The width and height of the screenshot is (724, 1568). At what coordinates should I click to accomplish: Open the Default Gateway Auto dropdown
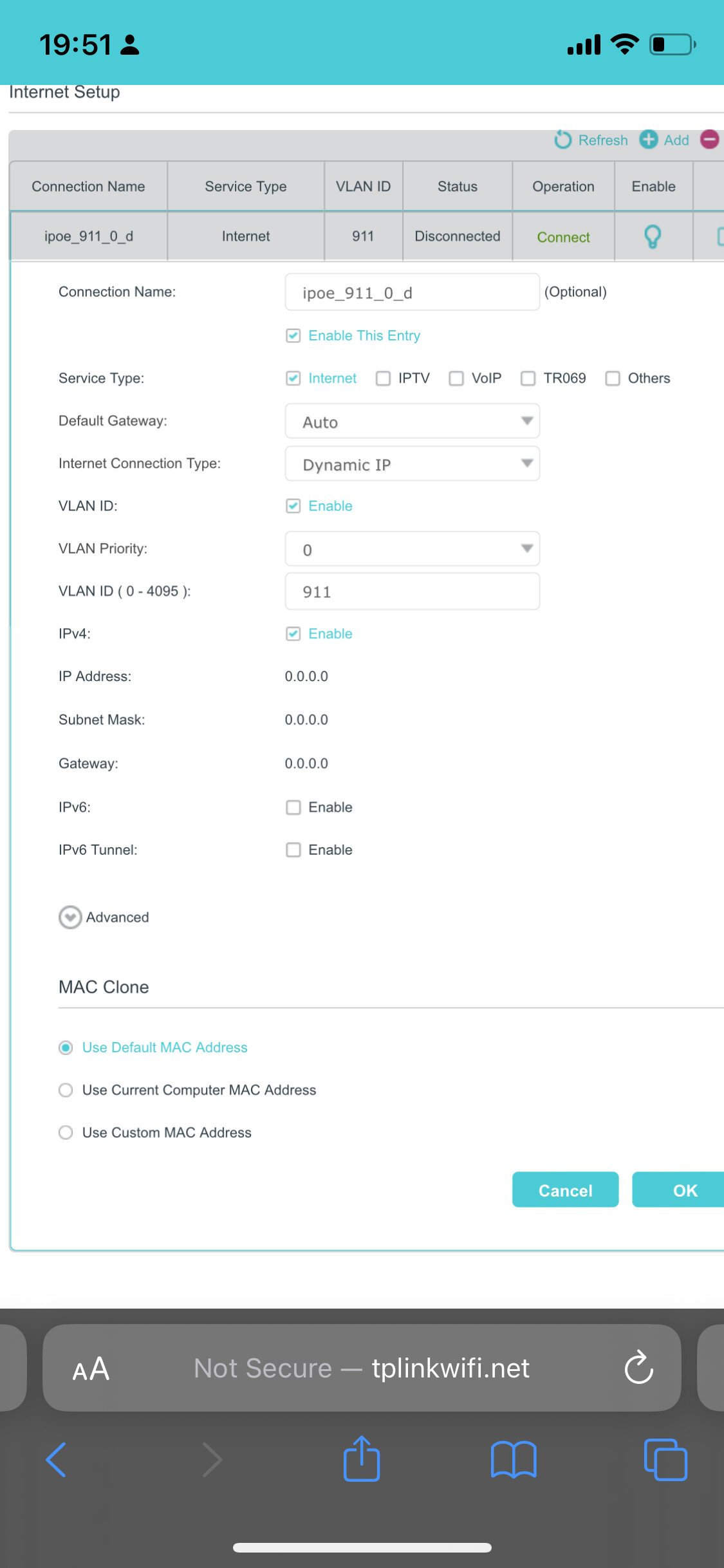pyautogui.click(x=413, y=421)
